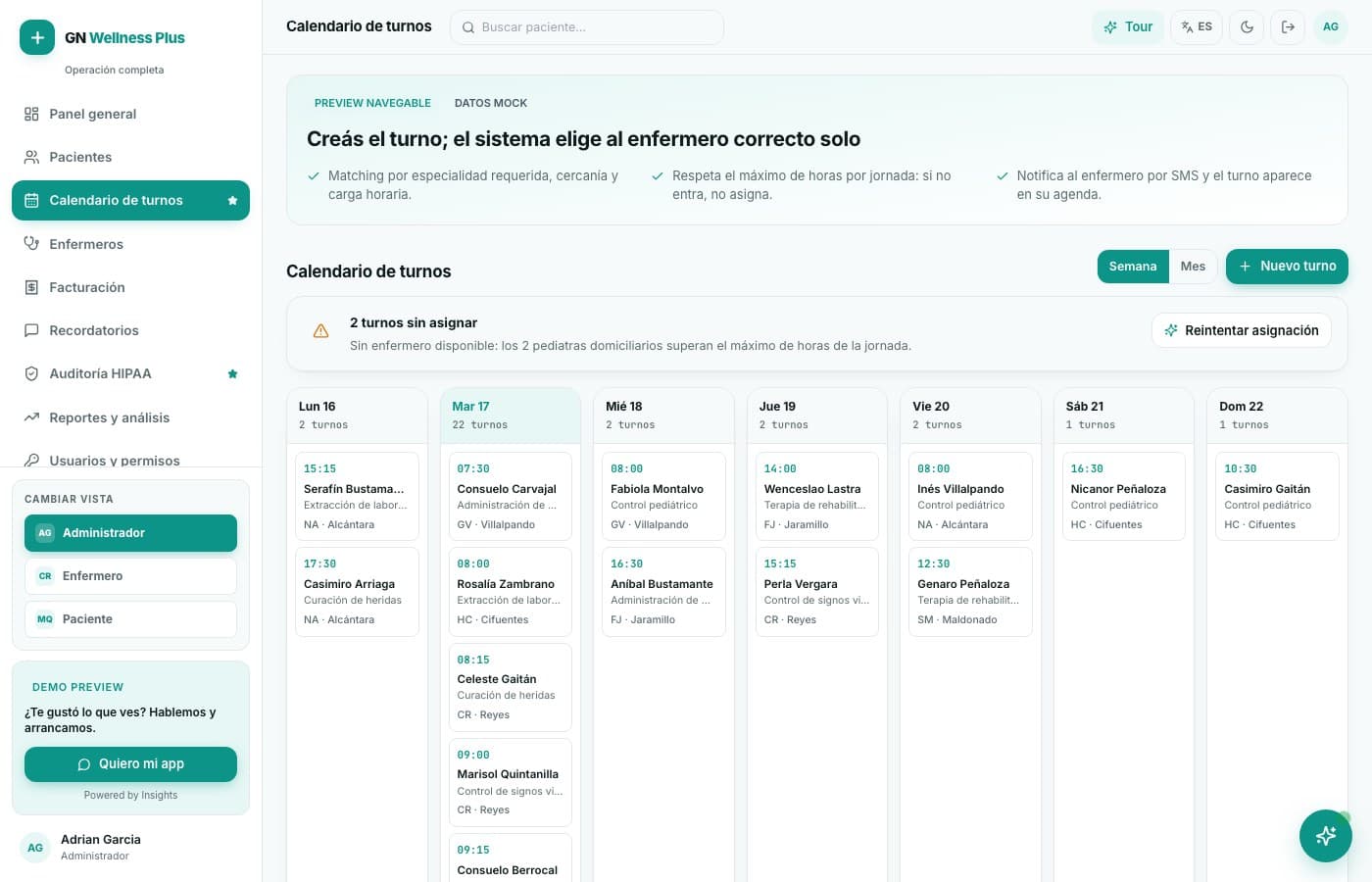Open Panel general in sidebar
The width and height of the screenshot is (1372, 882).
coord(130,114)
